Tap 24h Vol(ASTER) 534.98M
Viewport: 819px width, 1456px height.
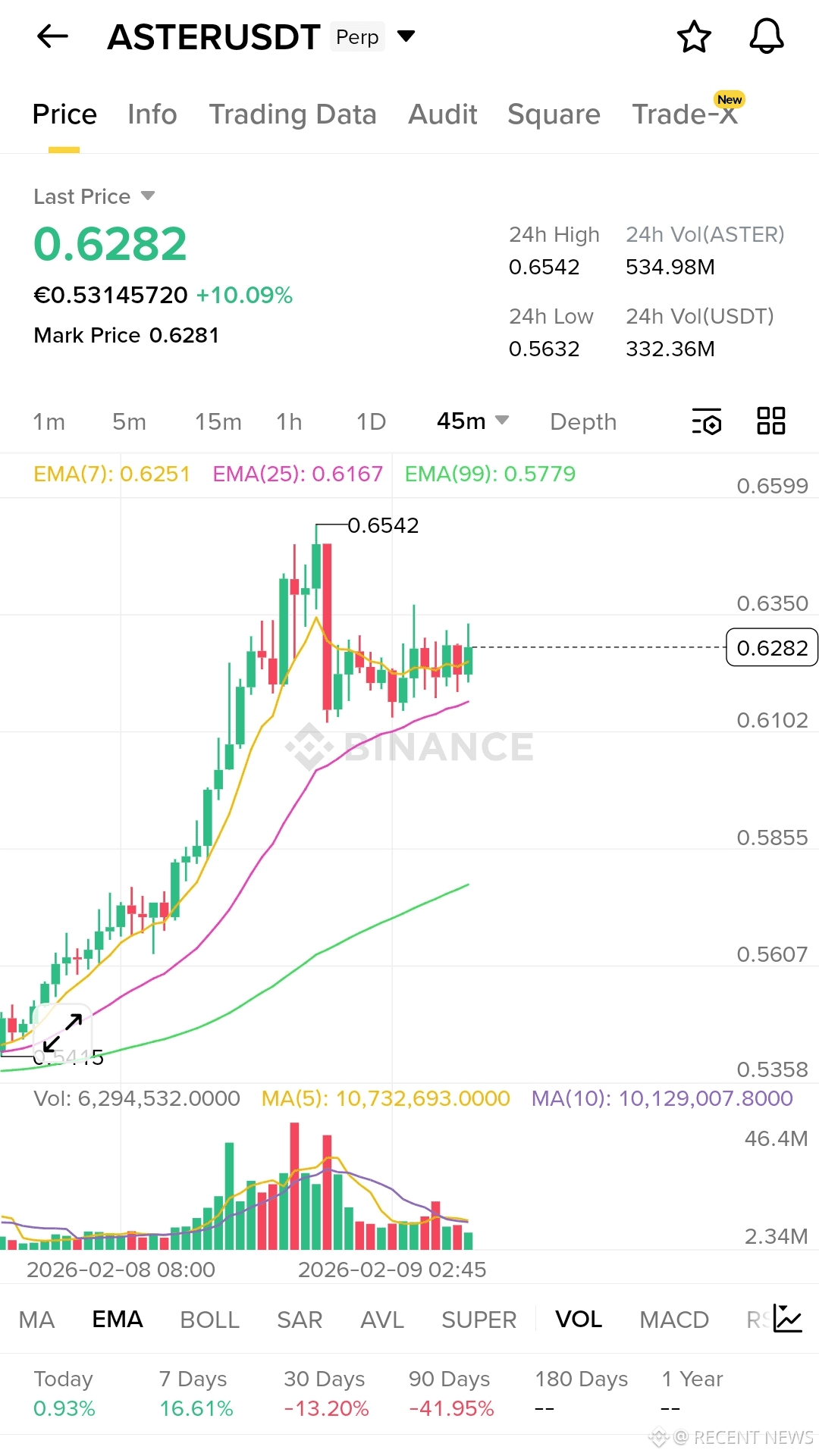pos(670,267)
